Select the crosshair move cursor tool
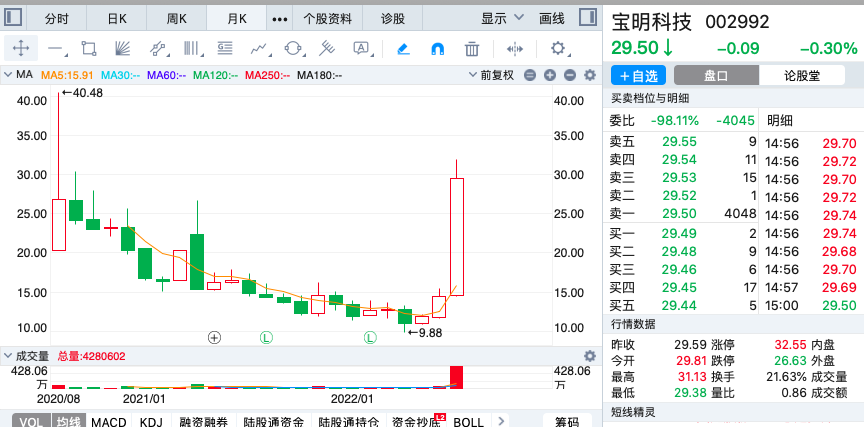The width and height of the screenshot is (864, 427). (22, 48)
